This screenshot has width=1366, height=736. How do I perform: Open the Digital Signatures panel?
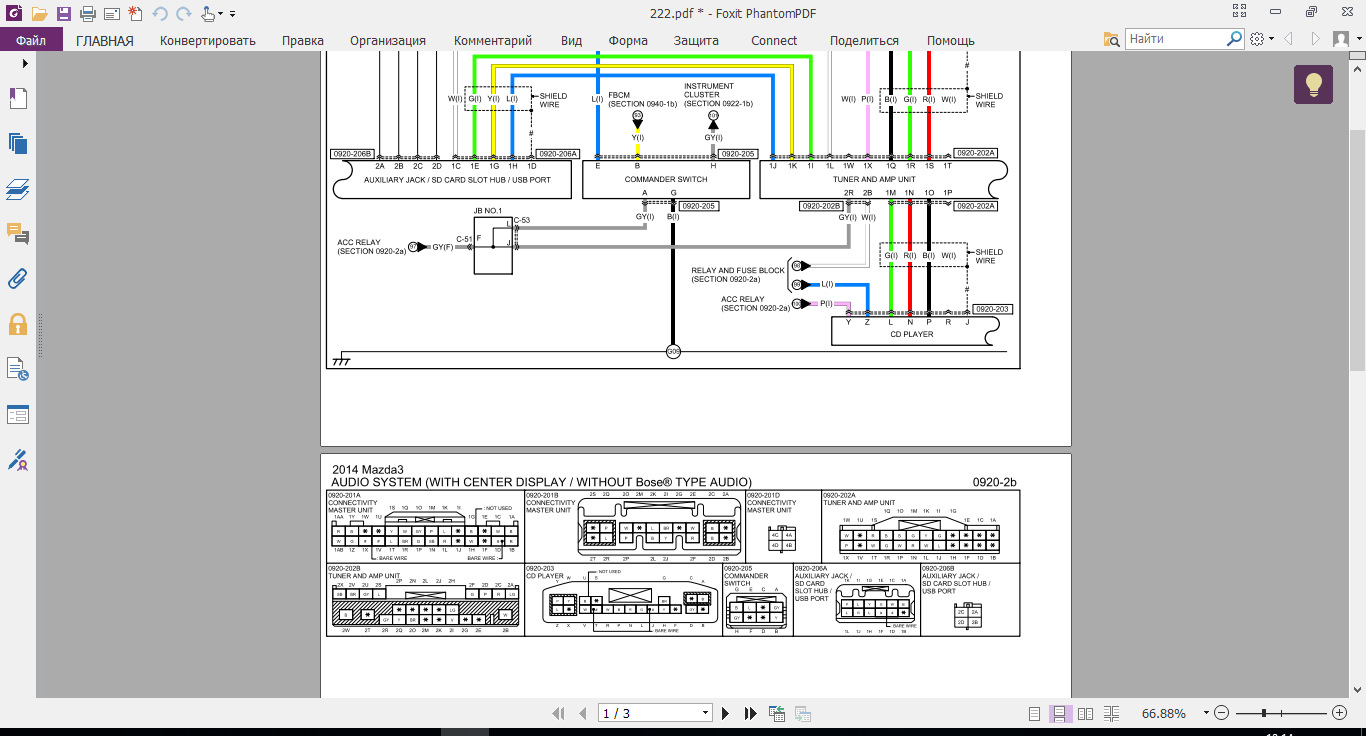point(18,459)
